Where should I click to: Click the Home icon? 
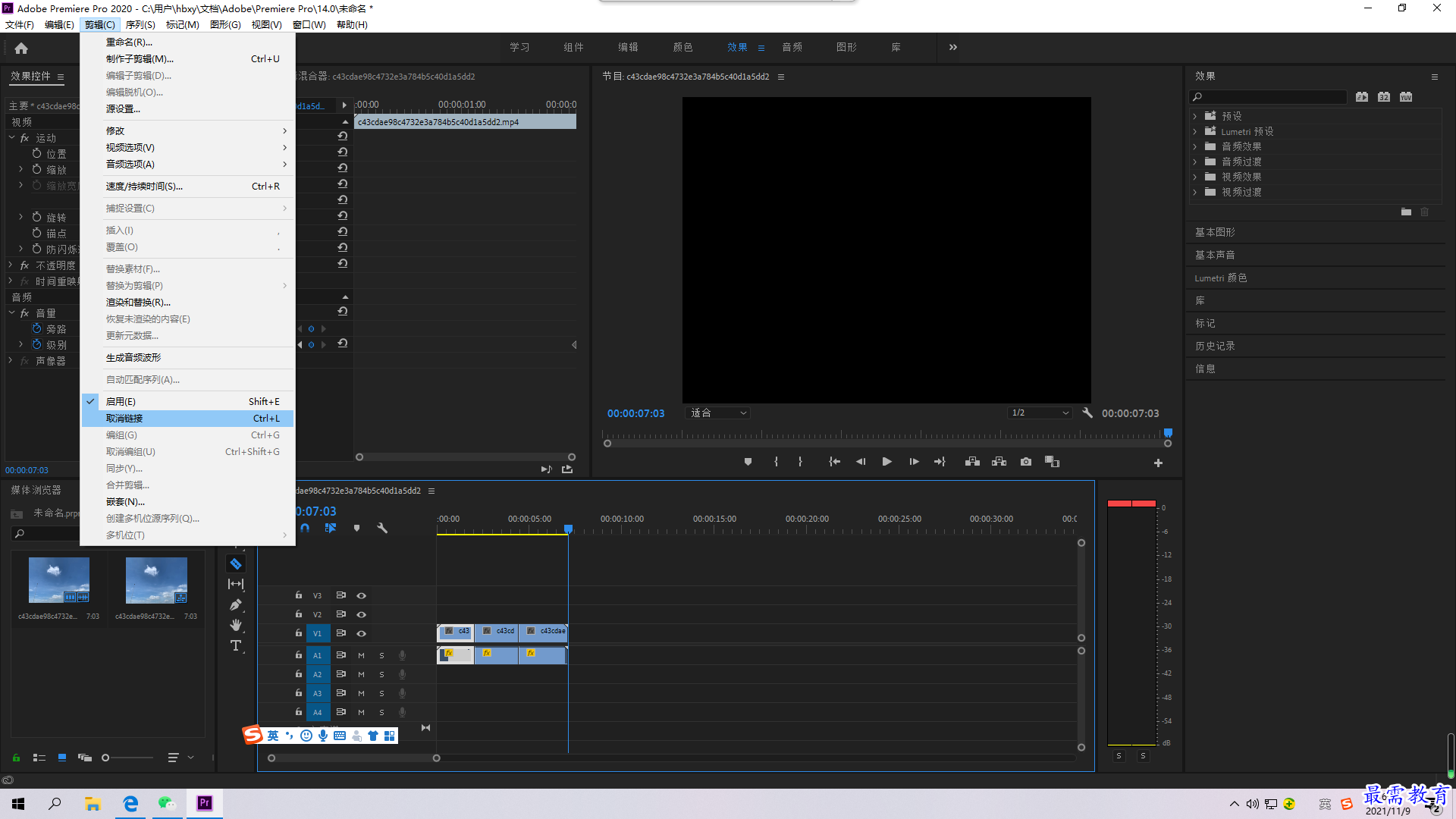coord(21,48)
